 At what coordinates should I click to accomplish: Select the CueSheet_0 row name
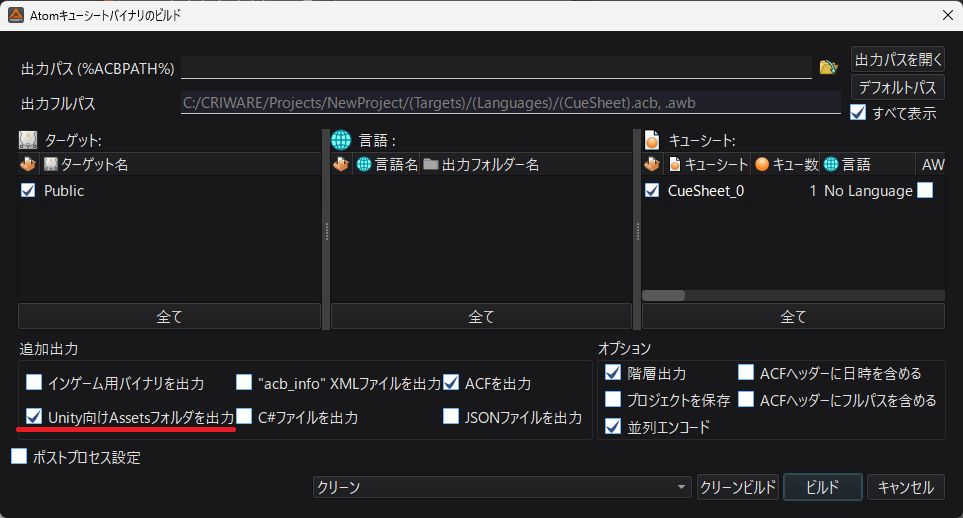(706, 190)
